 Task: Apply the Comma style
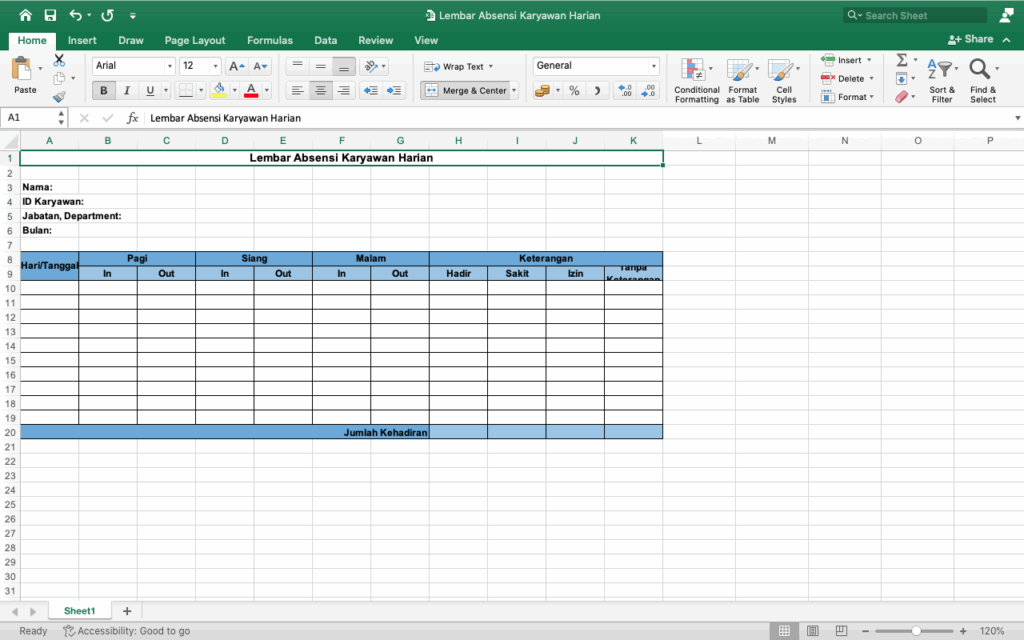point(597,91)
